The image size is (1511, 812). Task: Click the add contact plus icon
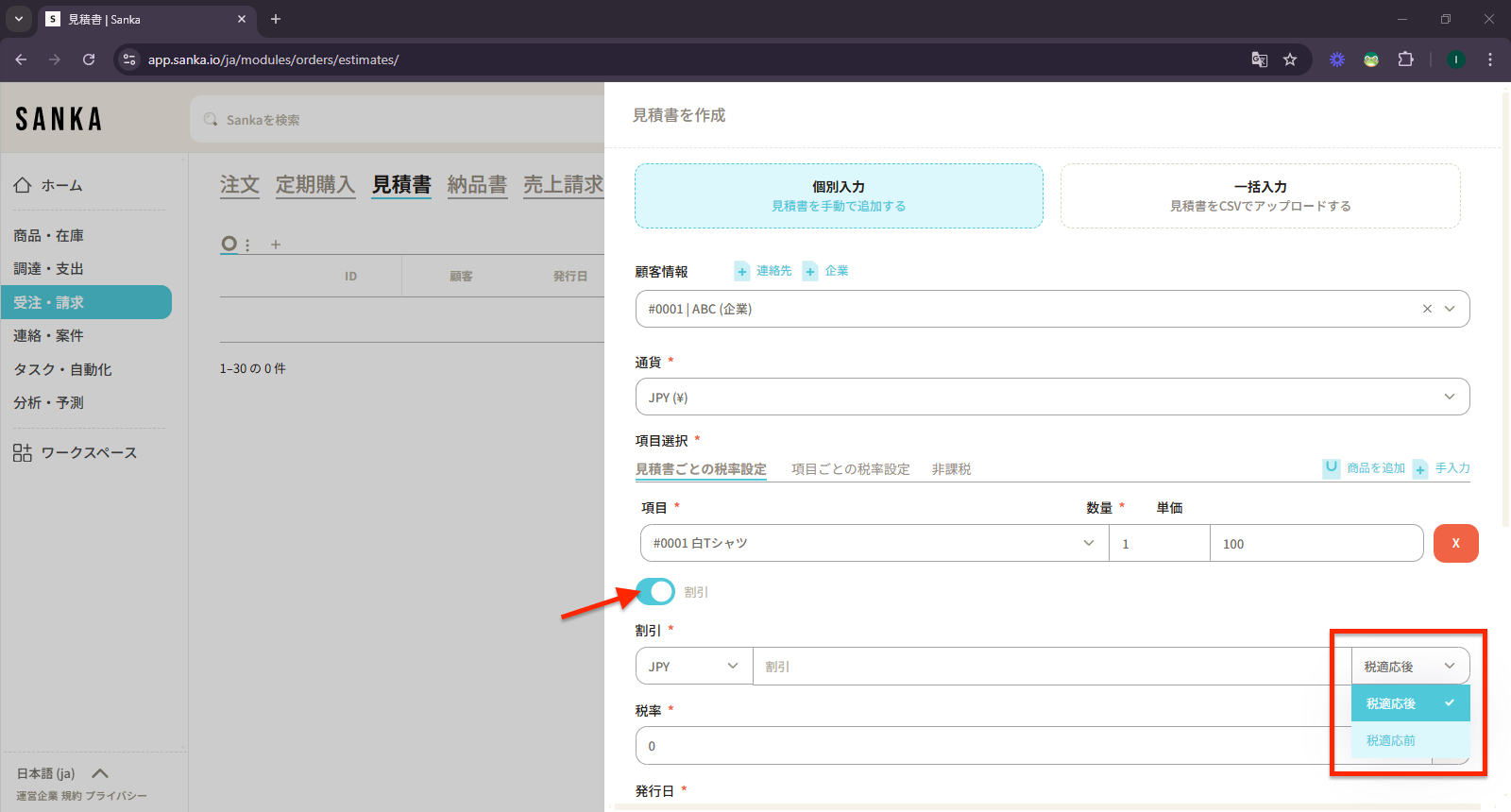[x=742, y=272]
